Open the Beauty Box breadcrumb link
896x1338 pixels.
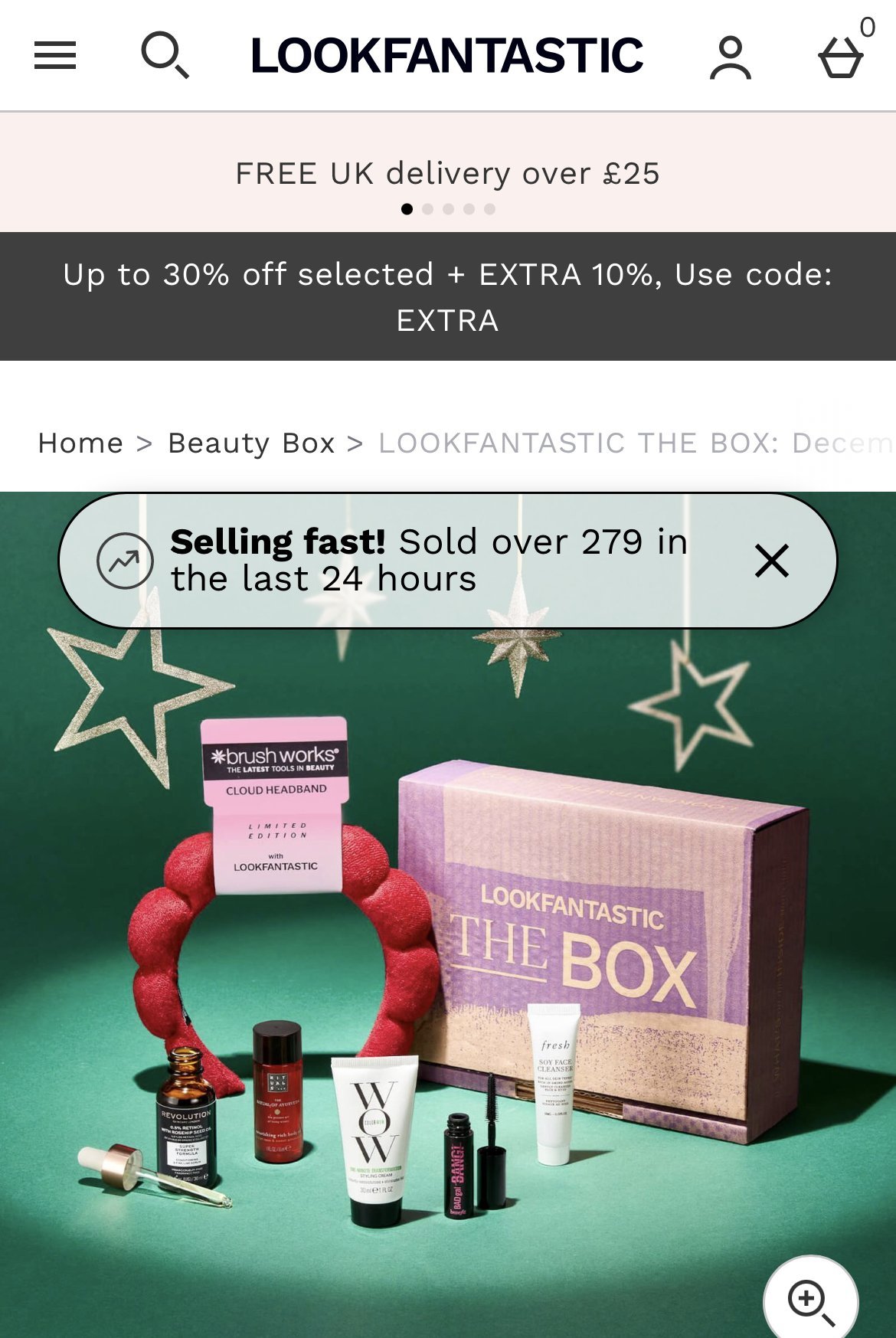[251, 443]
